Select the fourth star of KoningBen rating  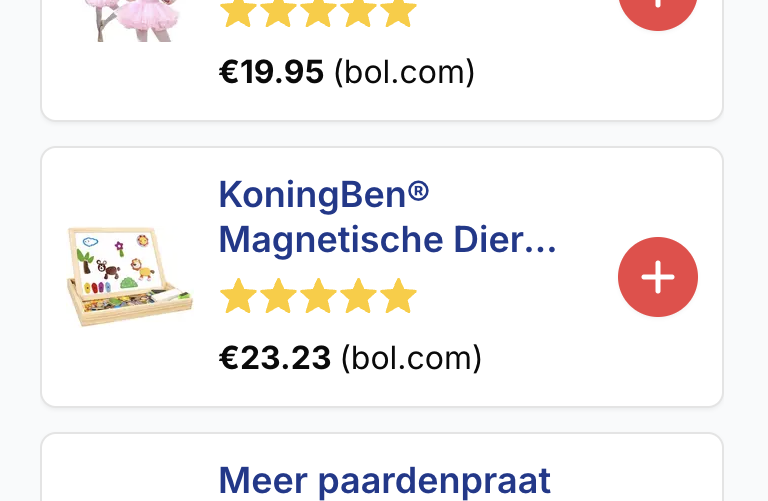point(358,297)
